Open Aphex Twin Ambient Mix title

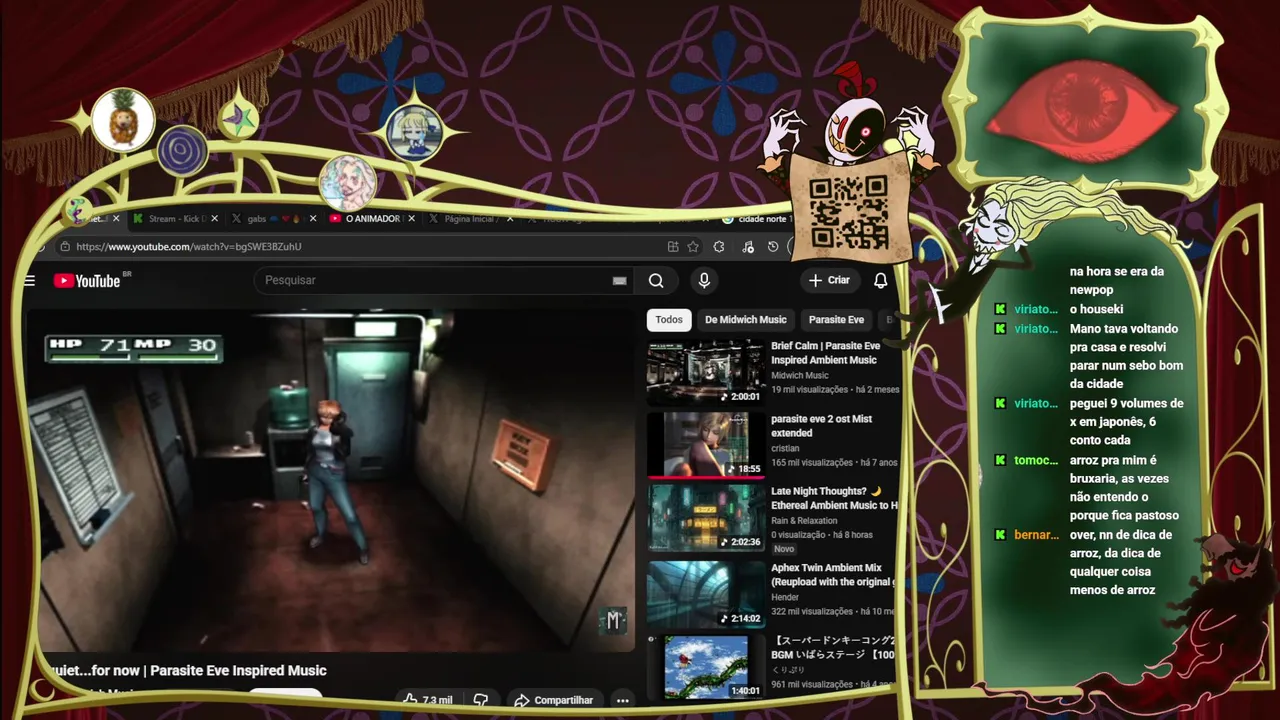(x=832, y=575)
